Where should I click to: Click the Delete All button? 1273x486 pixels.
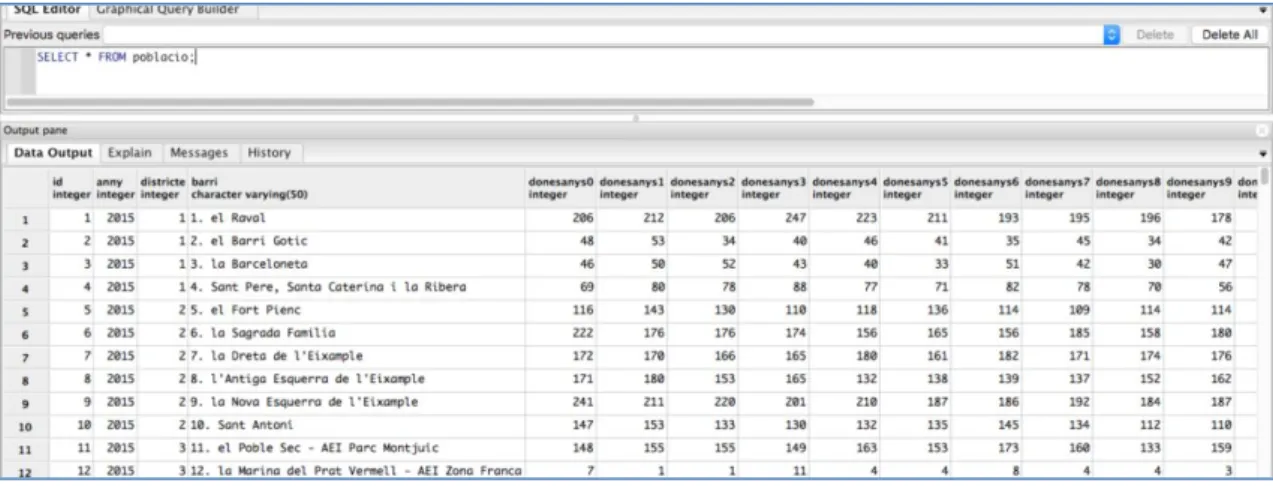(x=1229, y=35)
